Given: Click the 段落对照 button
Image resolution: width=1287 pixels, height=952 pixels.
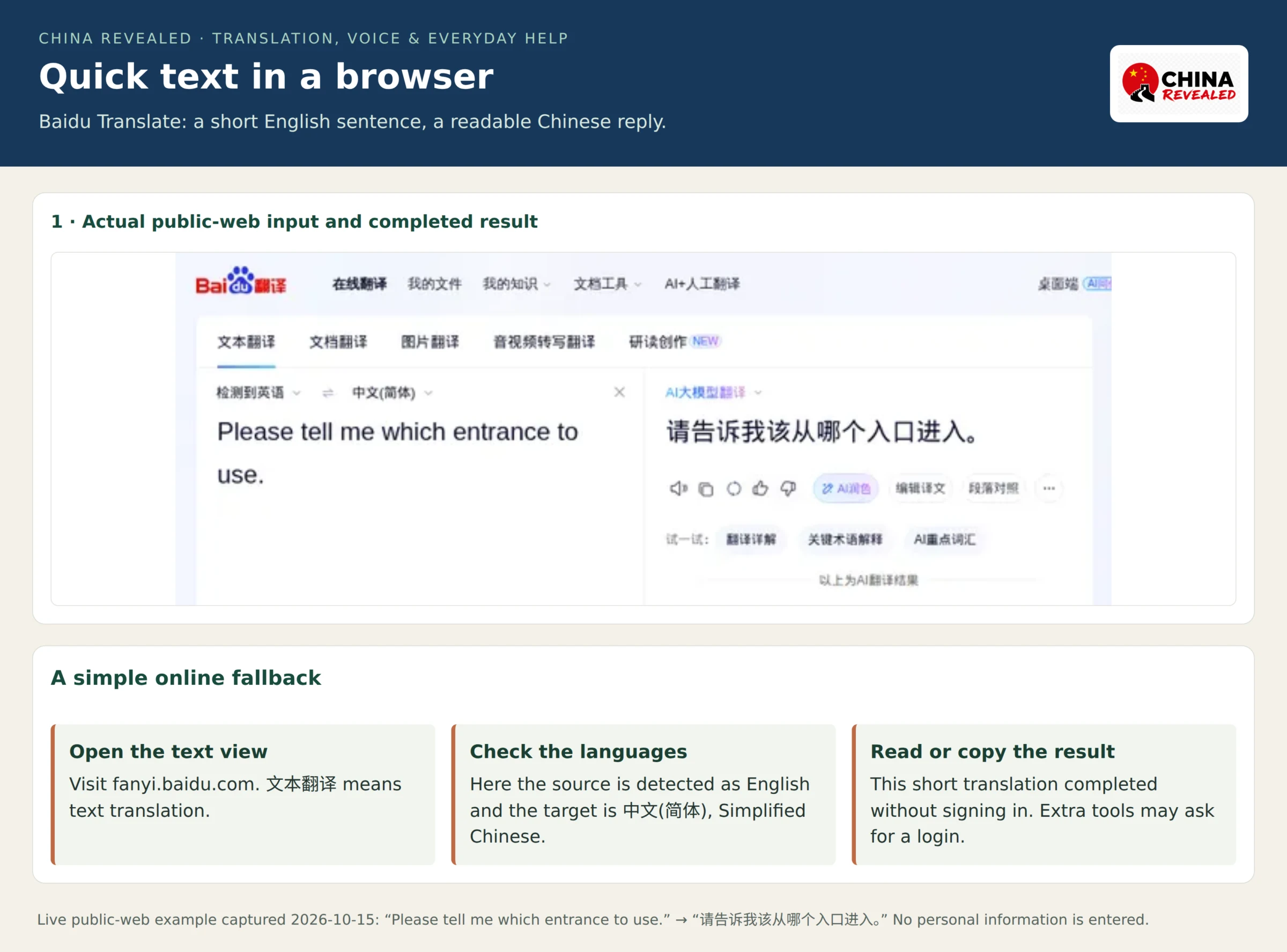Looking at the screenshot, I should 993,489.
